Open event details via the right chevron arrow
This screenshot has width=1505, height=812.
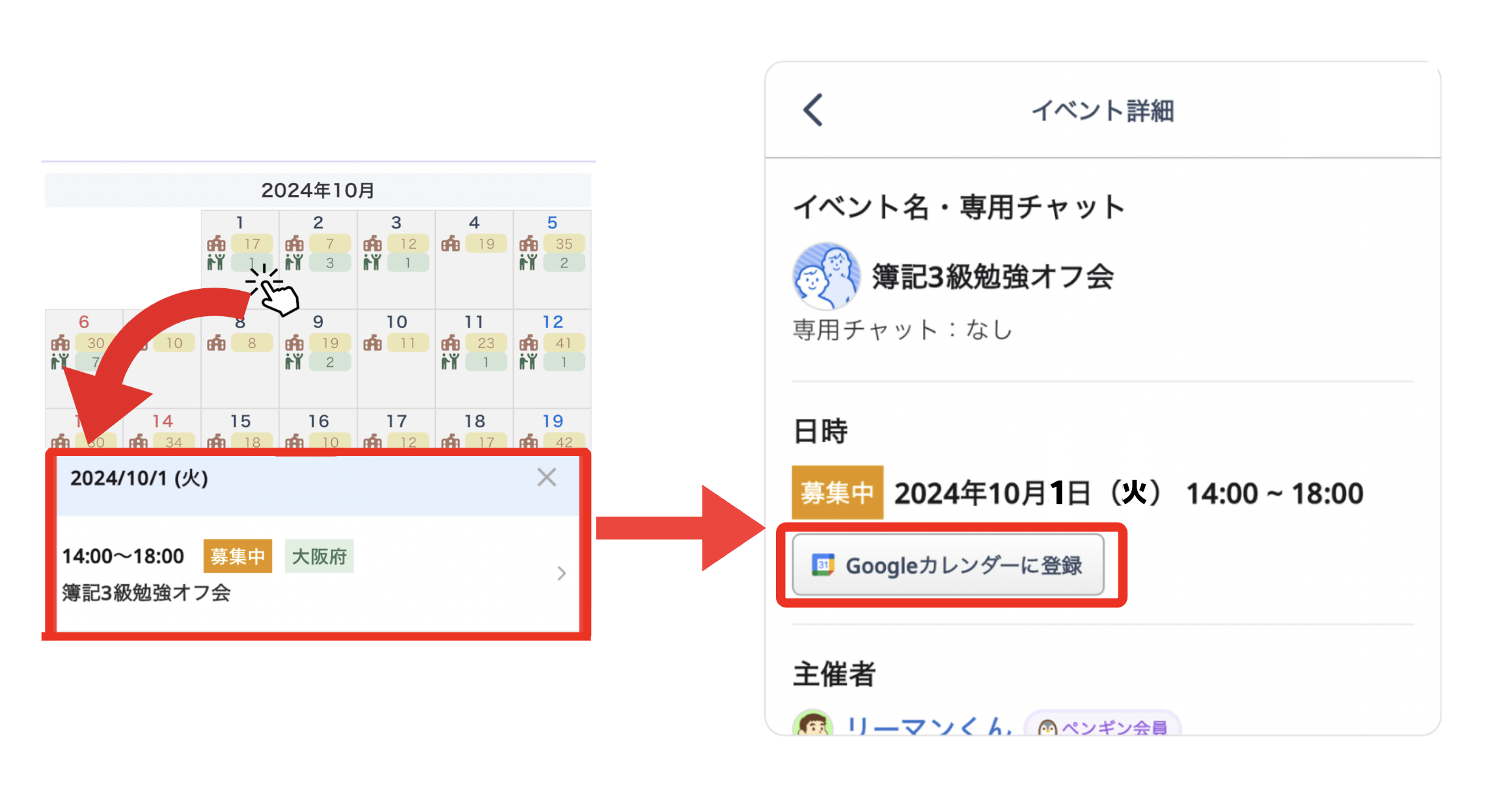coord(561,574)
